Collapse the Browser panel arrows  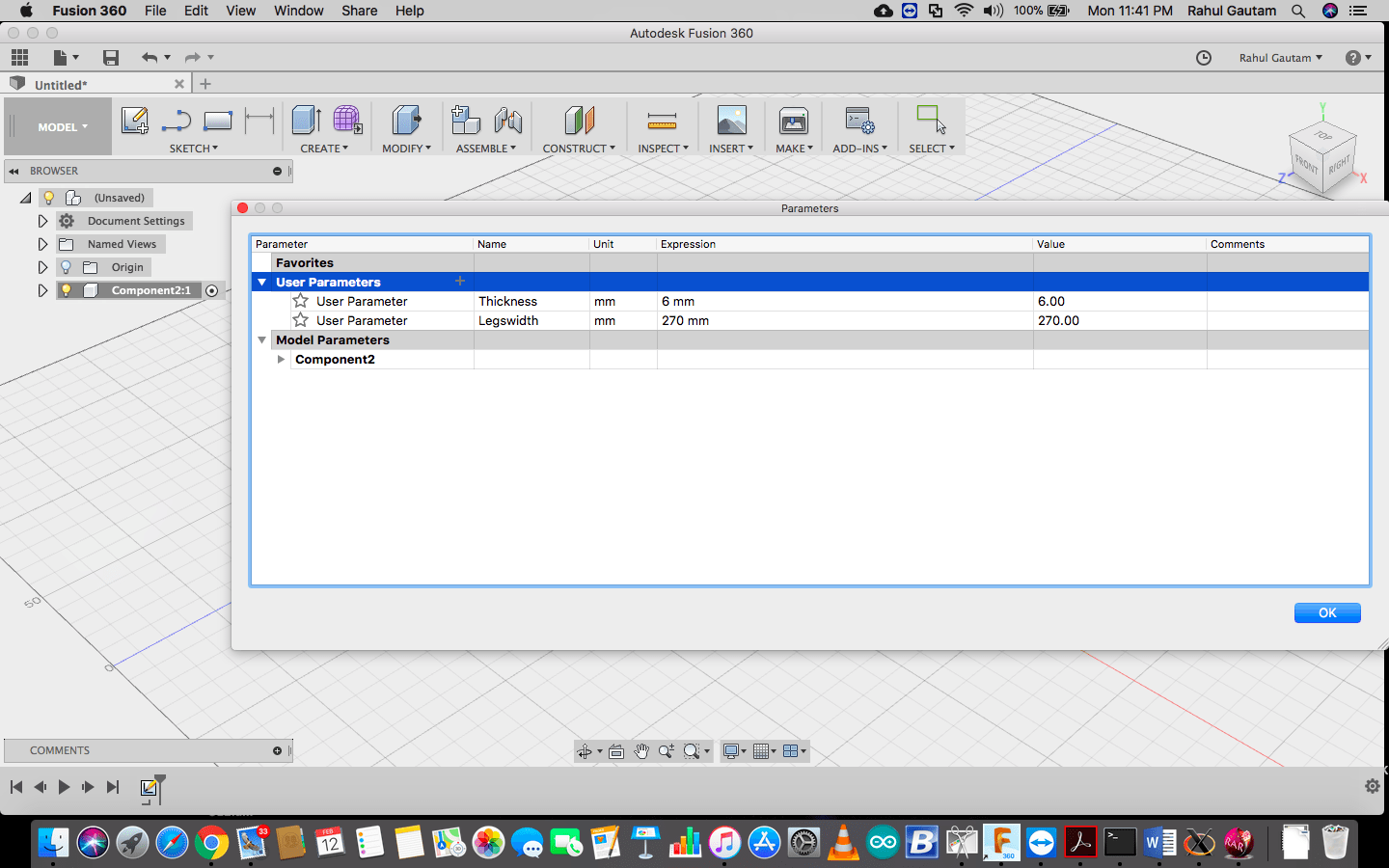(x=14, y=171)
